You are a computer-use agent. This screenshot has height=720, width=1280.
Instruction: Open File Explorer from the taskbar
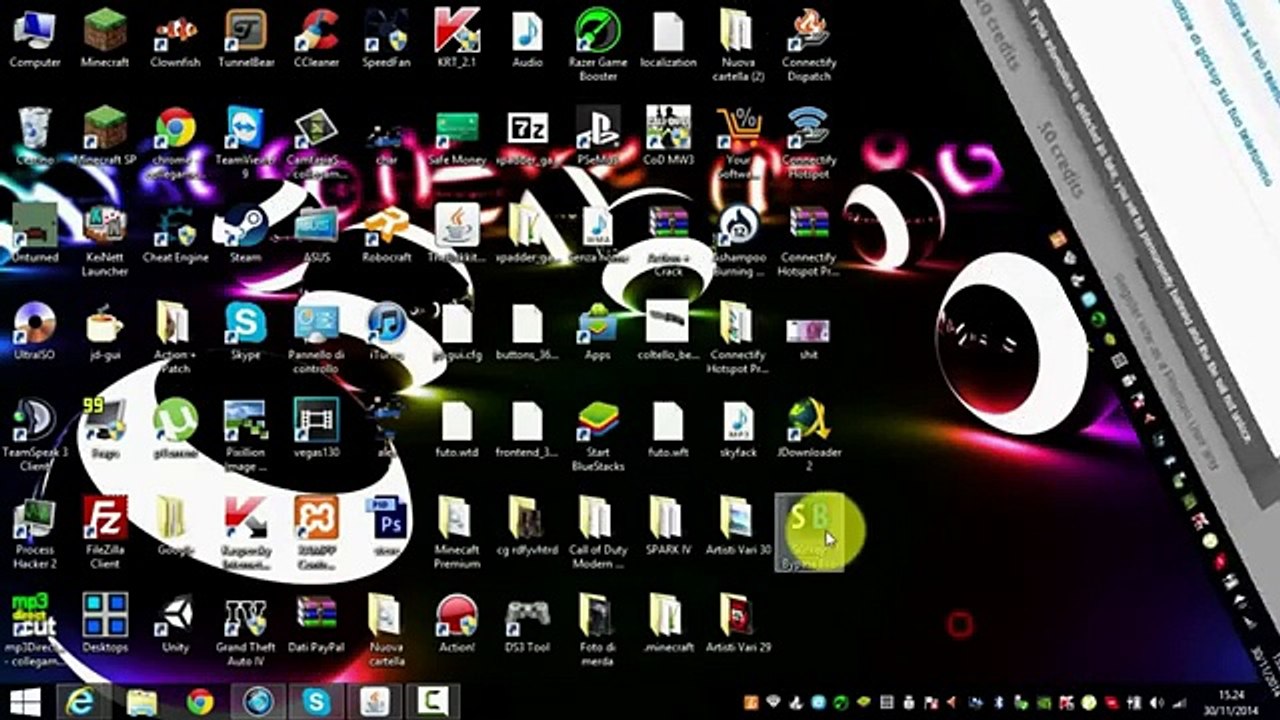[x=141, y=701]
